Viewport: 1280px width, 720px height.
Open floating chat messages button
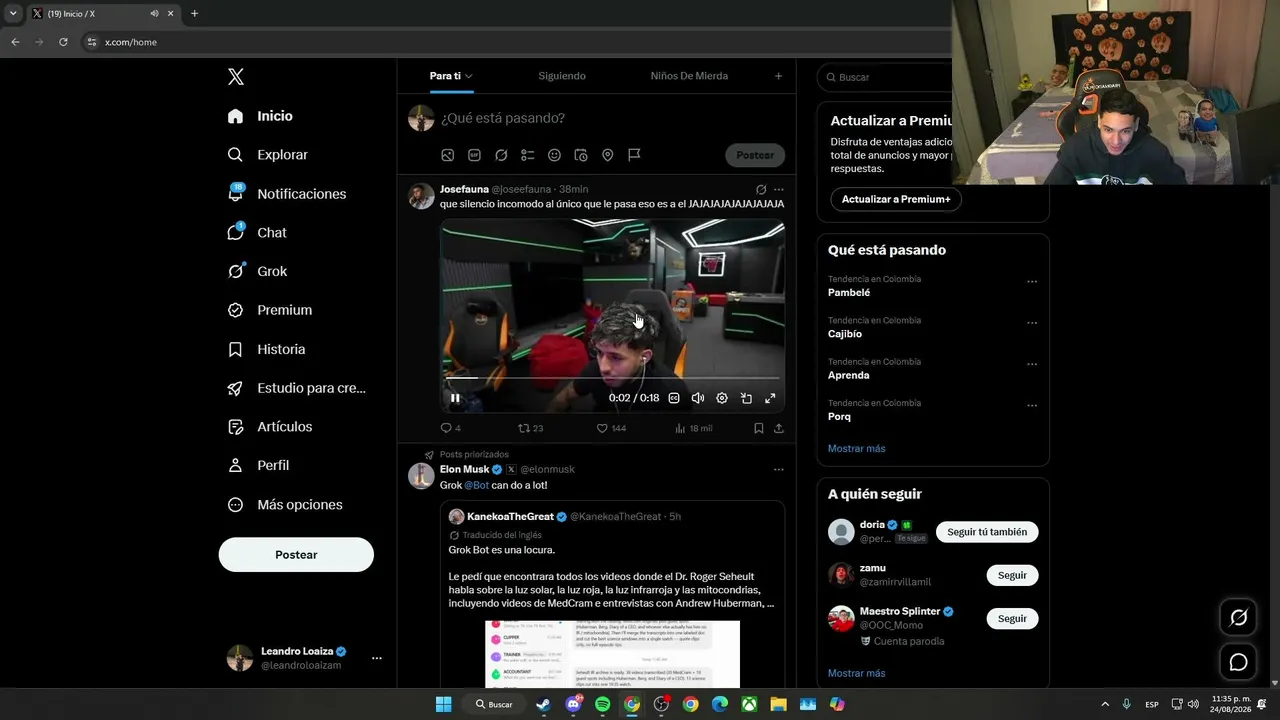pyautogui.click(x=1238, y=662)
